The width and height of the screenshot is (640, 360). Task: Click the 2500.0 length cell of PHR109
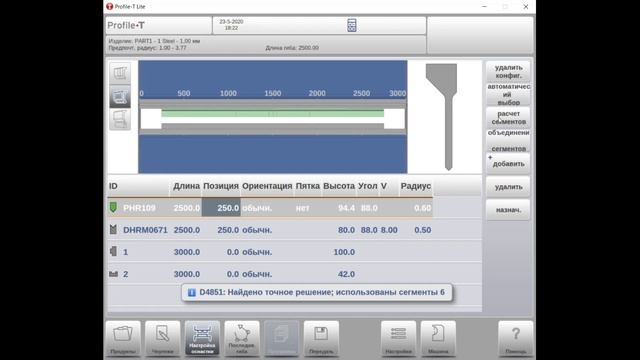187,208
